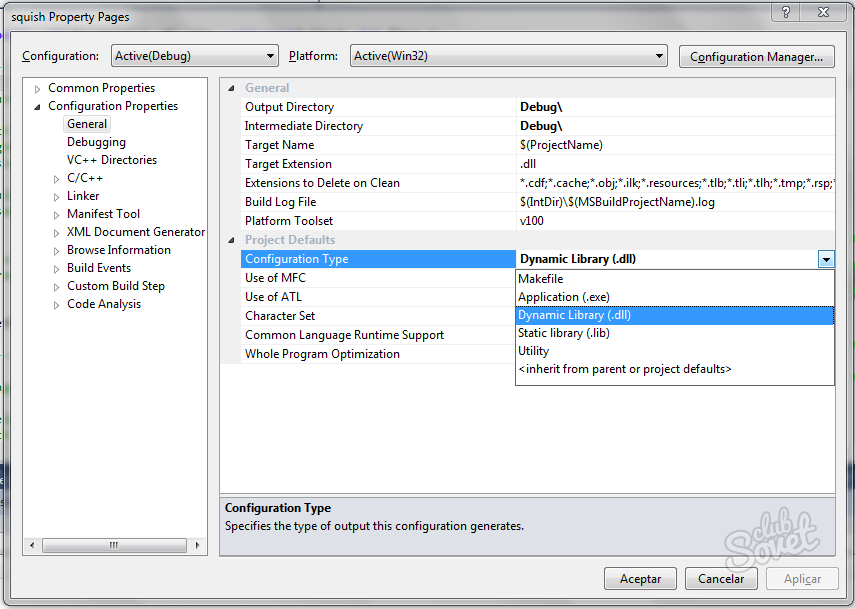Collapse the Configuration Properties node

pos(38,107)
